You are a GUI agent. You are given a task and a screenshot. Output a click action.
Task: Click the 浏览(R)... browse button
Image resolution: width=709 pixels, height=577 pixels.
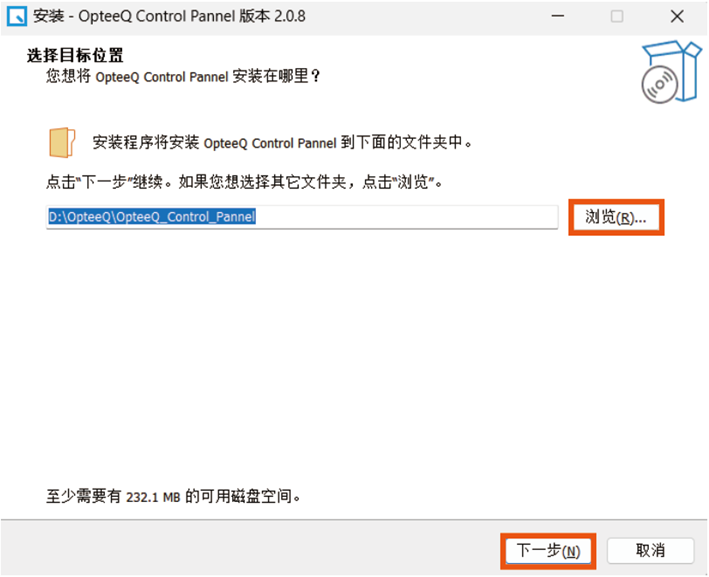click(616, 217)
